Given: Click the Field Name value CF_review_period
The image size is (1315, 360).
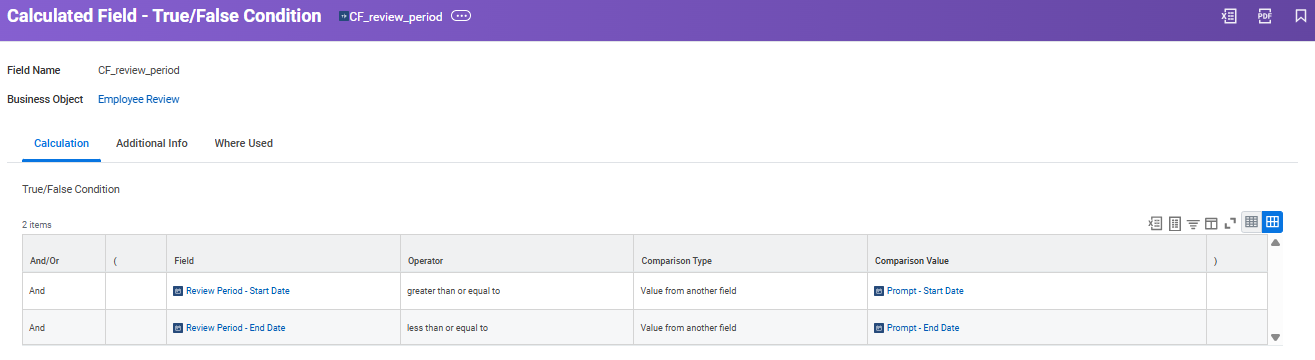Looking at the screenshot, I should click(139, 70).
